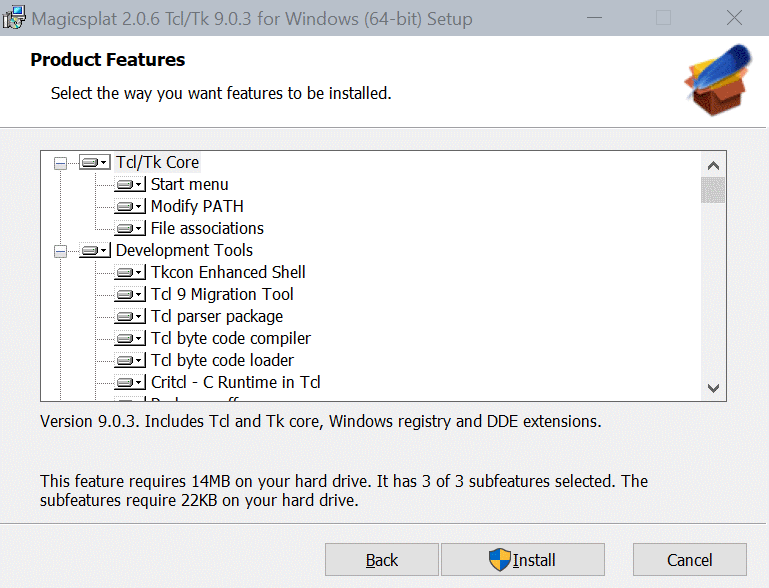Viewport: 769px width, 588px height.
Task: Cancel the setup wizard
Action: pos(690,560)
